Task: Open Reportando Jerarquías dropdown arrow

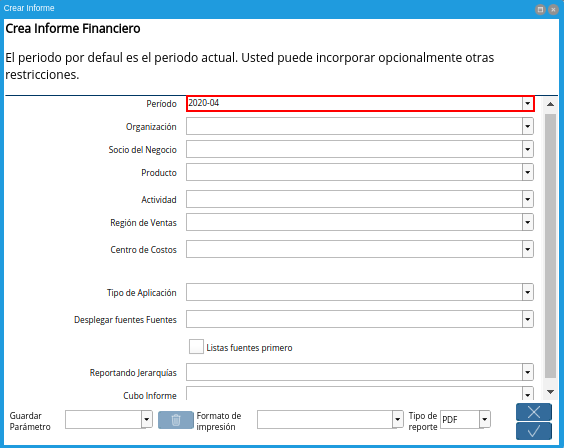Action: (528, 372)
